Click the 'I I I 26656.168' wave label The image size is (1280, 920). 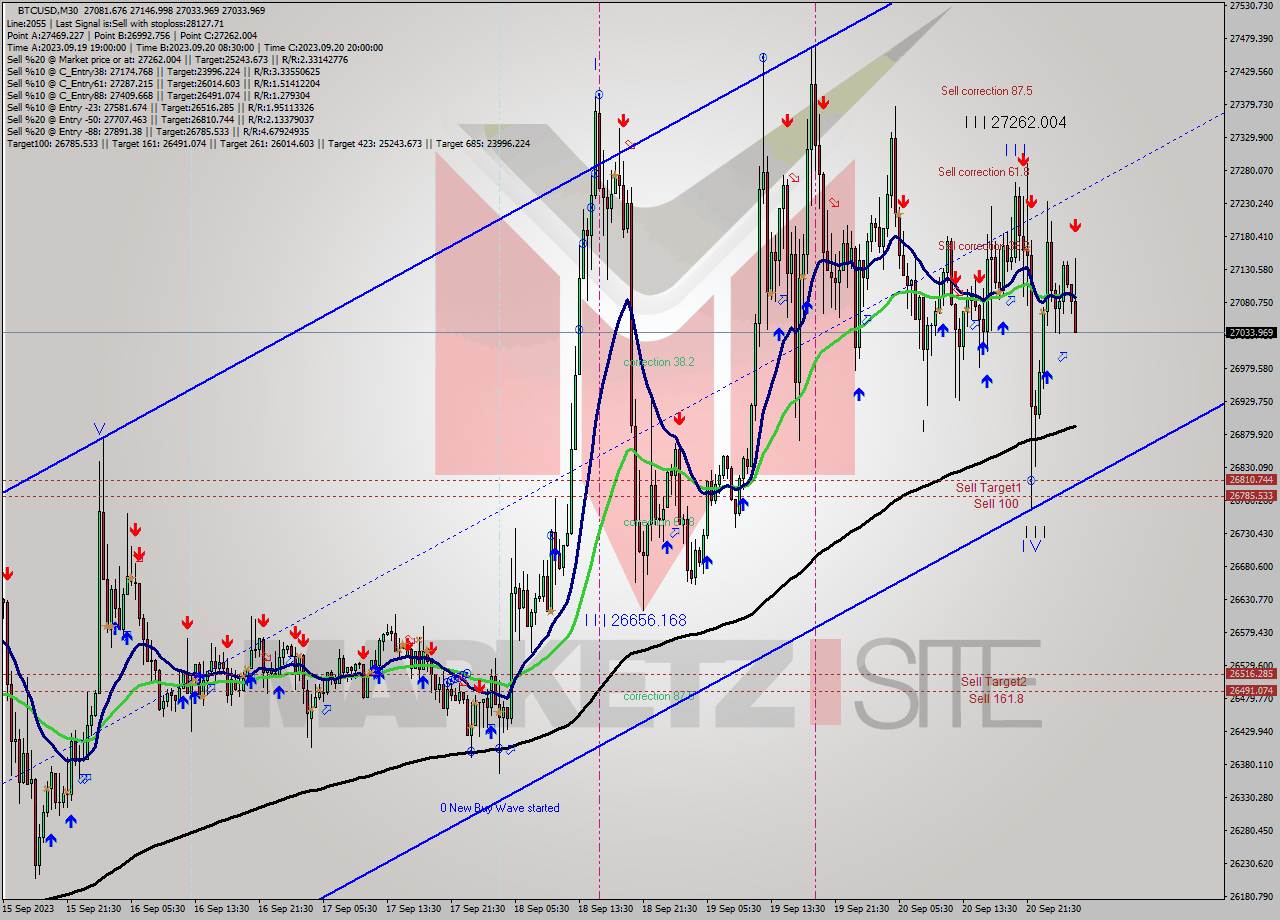(x=635, y=620)
